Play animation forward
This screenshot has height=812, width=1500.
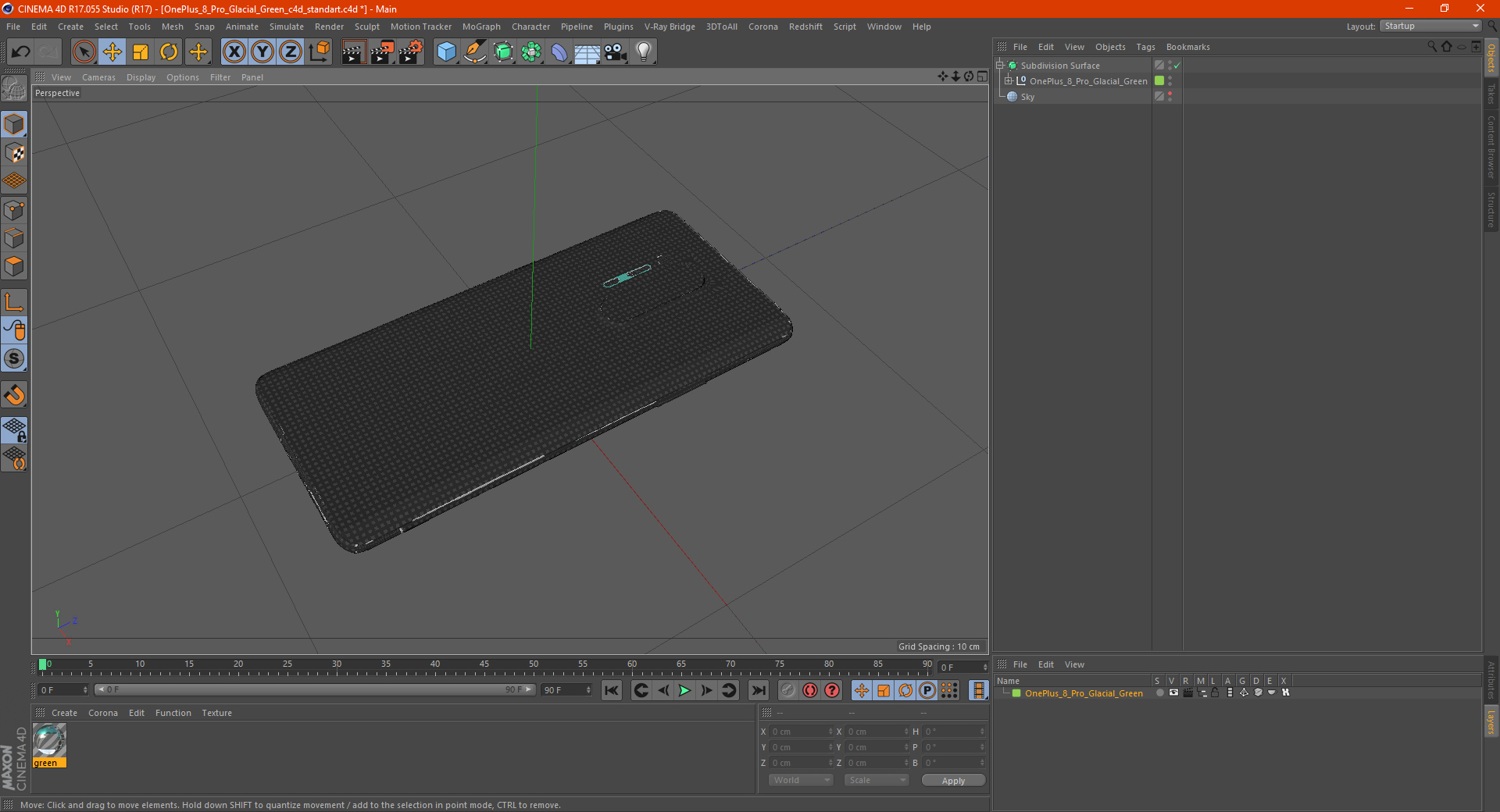coord(684,690)
